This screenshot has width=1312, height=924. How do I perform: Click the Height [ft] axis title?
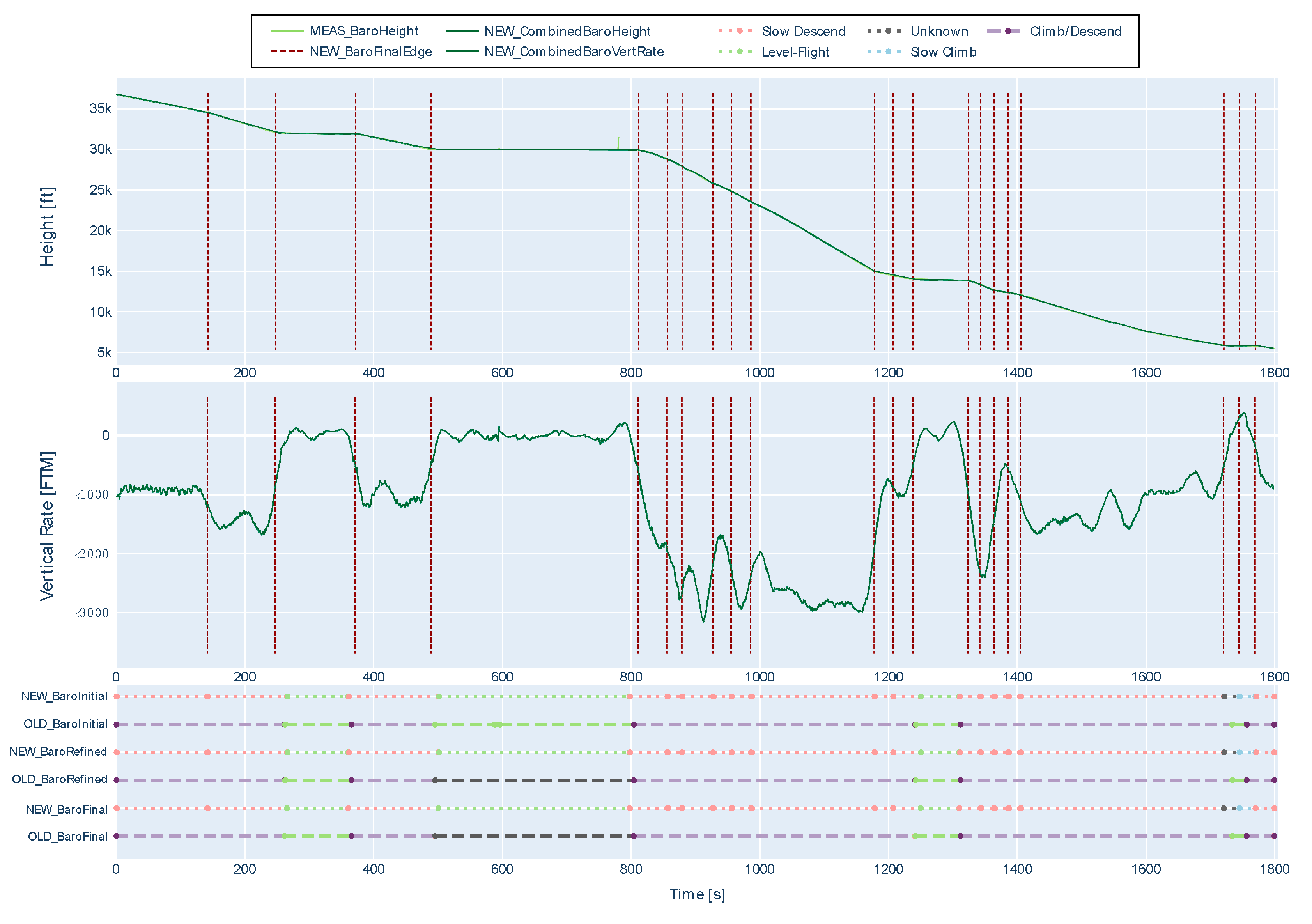47,226
